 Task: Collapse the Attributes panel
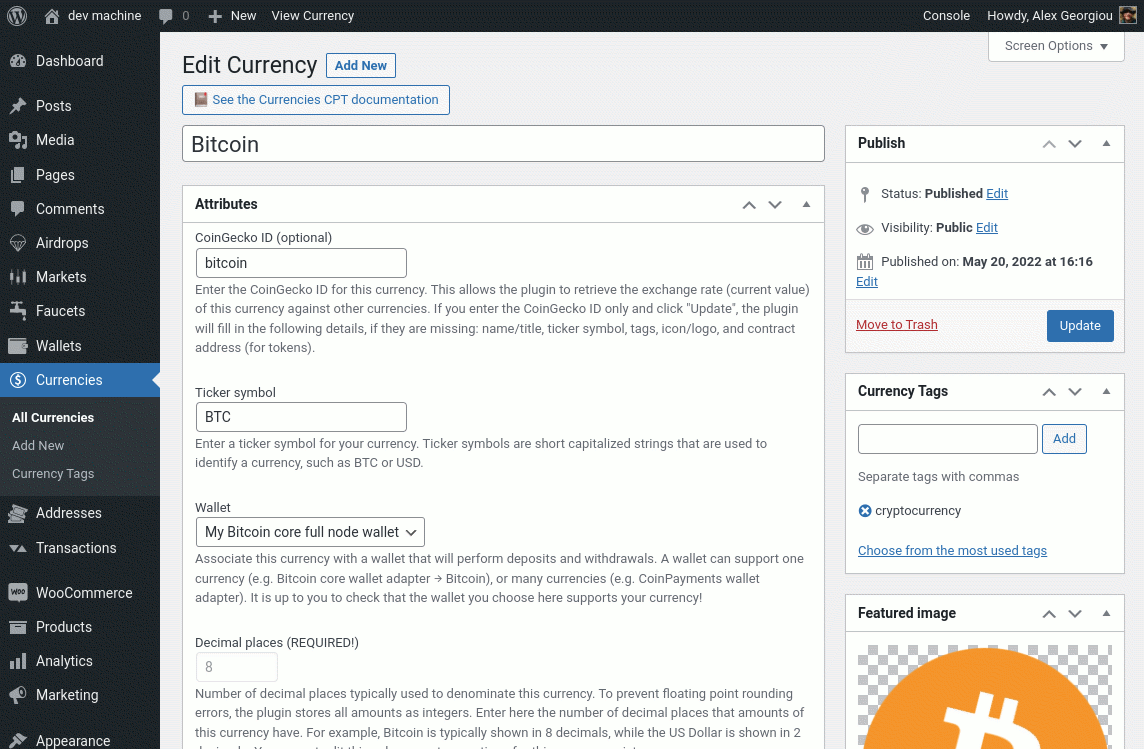tap(806, 204)
